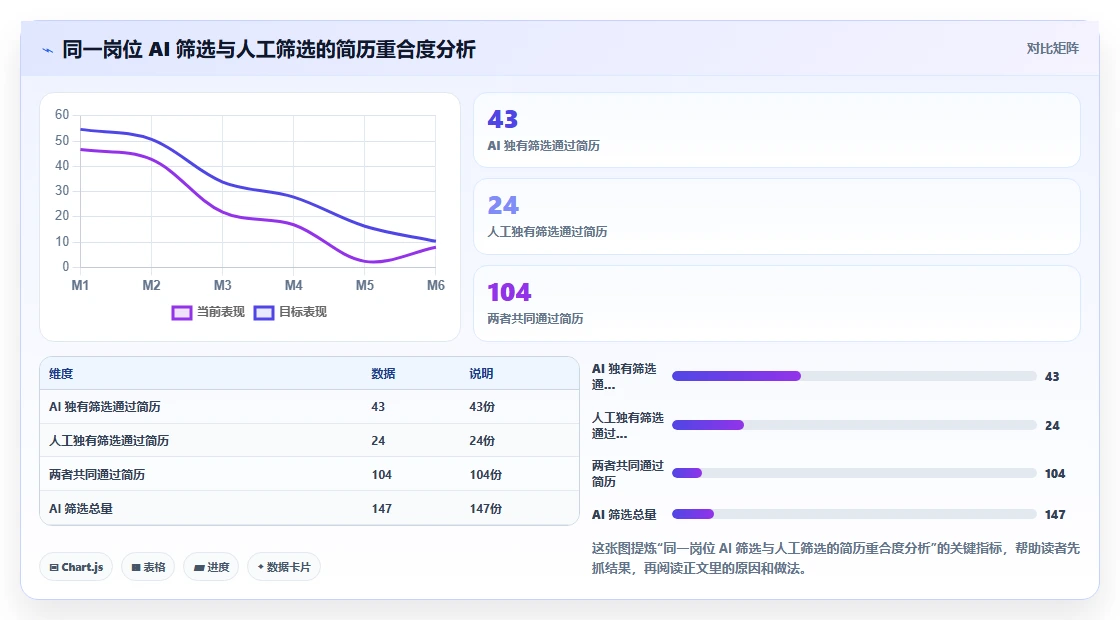Select table row 人工独有筛选通过简历
Viewport: 1120px width, 620px height.
coord(309,441)
